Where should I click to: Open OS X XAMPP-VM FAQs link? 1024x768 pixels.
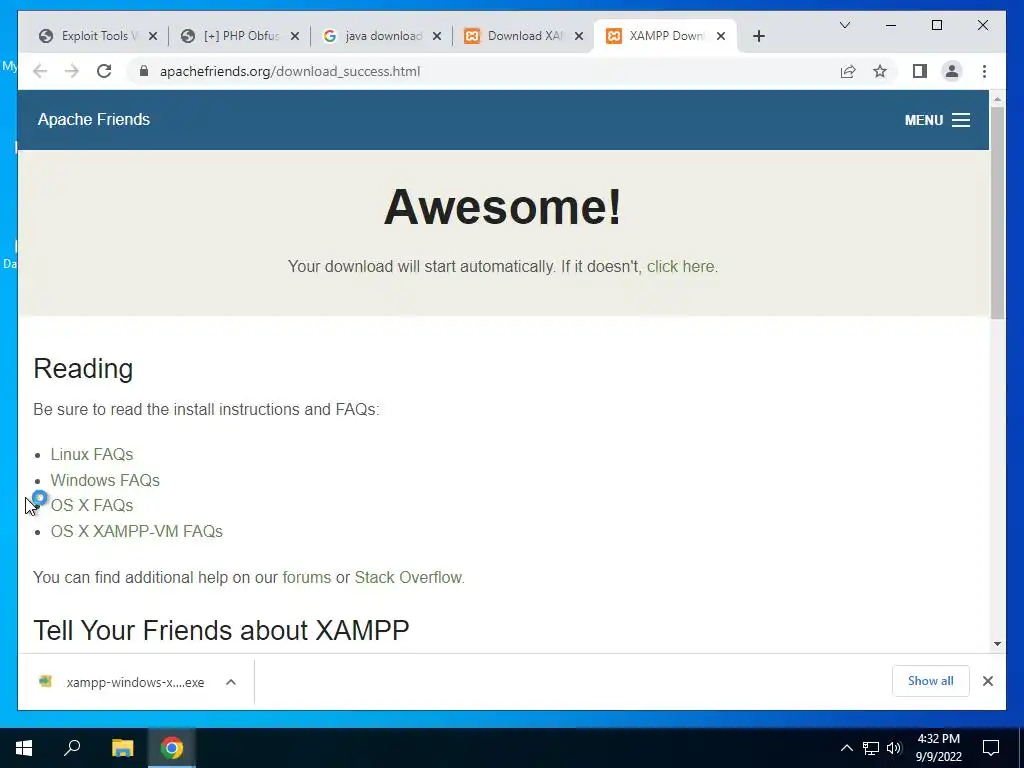136,532
